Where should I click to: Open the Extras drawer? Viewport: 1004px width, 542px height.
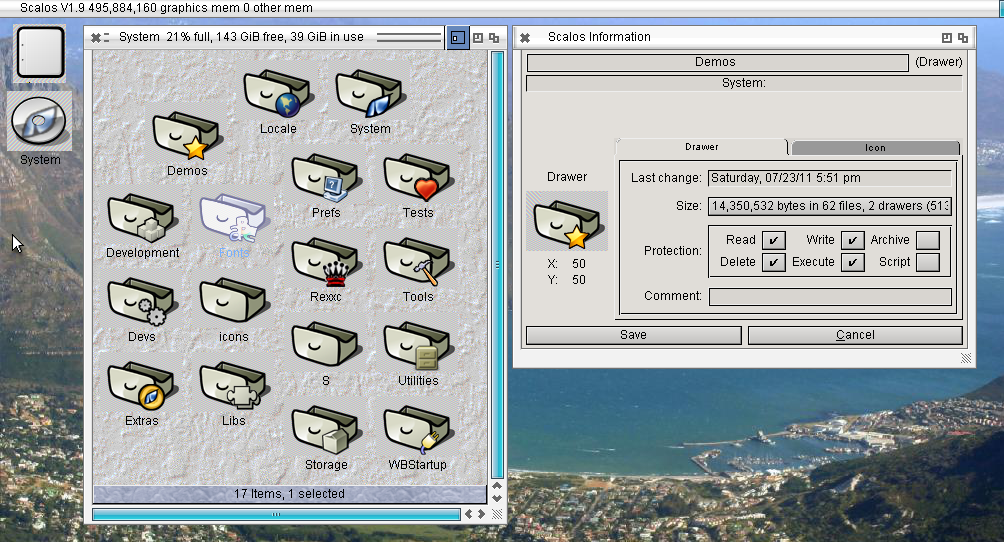tap(141, 389)
